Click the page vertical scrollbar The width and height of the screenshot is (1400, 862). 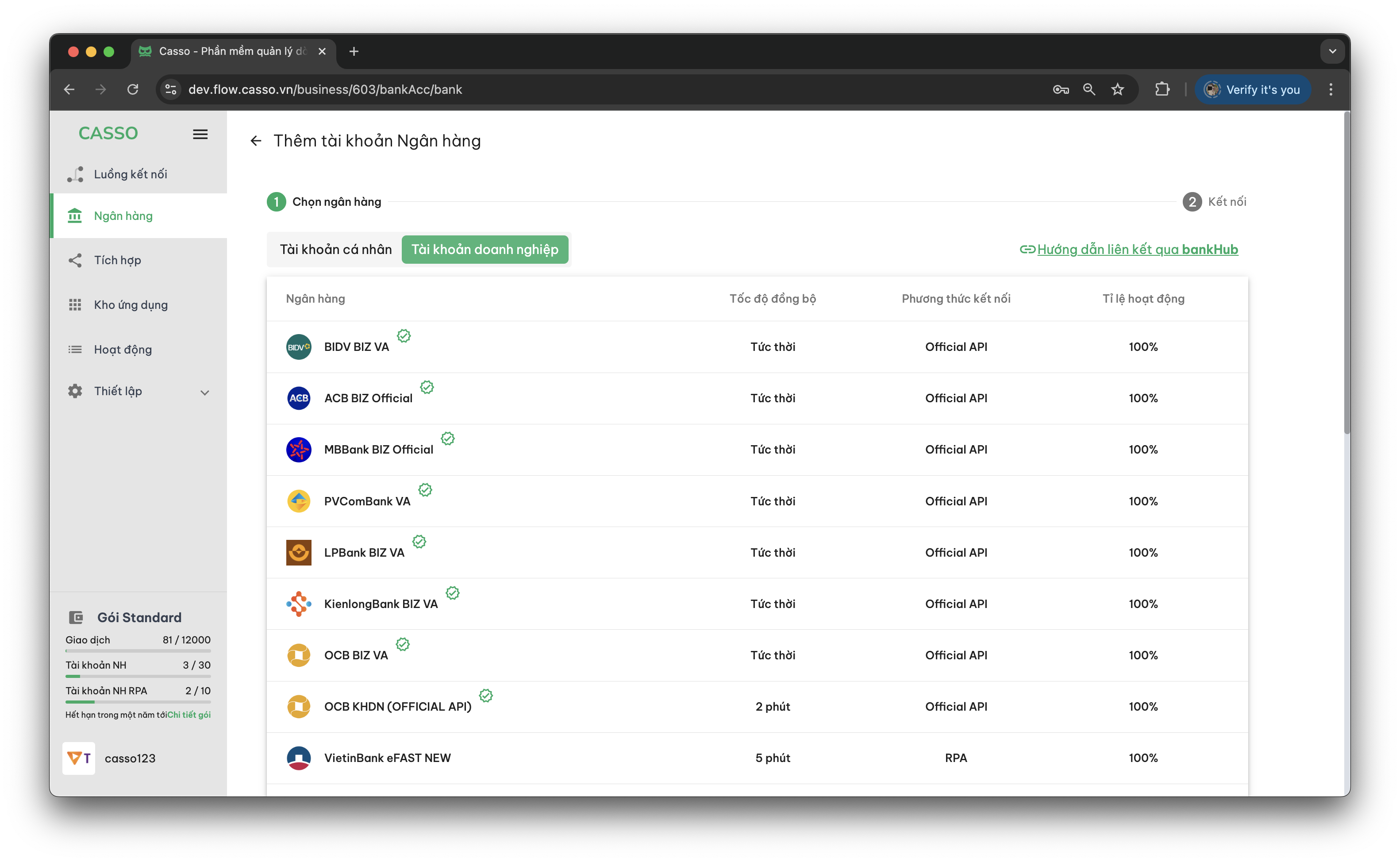tap(1346, 273)
